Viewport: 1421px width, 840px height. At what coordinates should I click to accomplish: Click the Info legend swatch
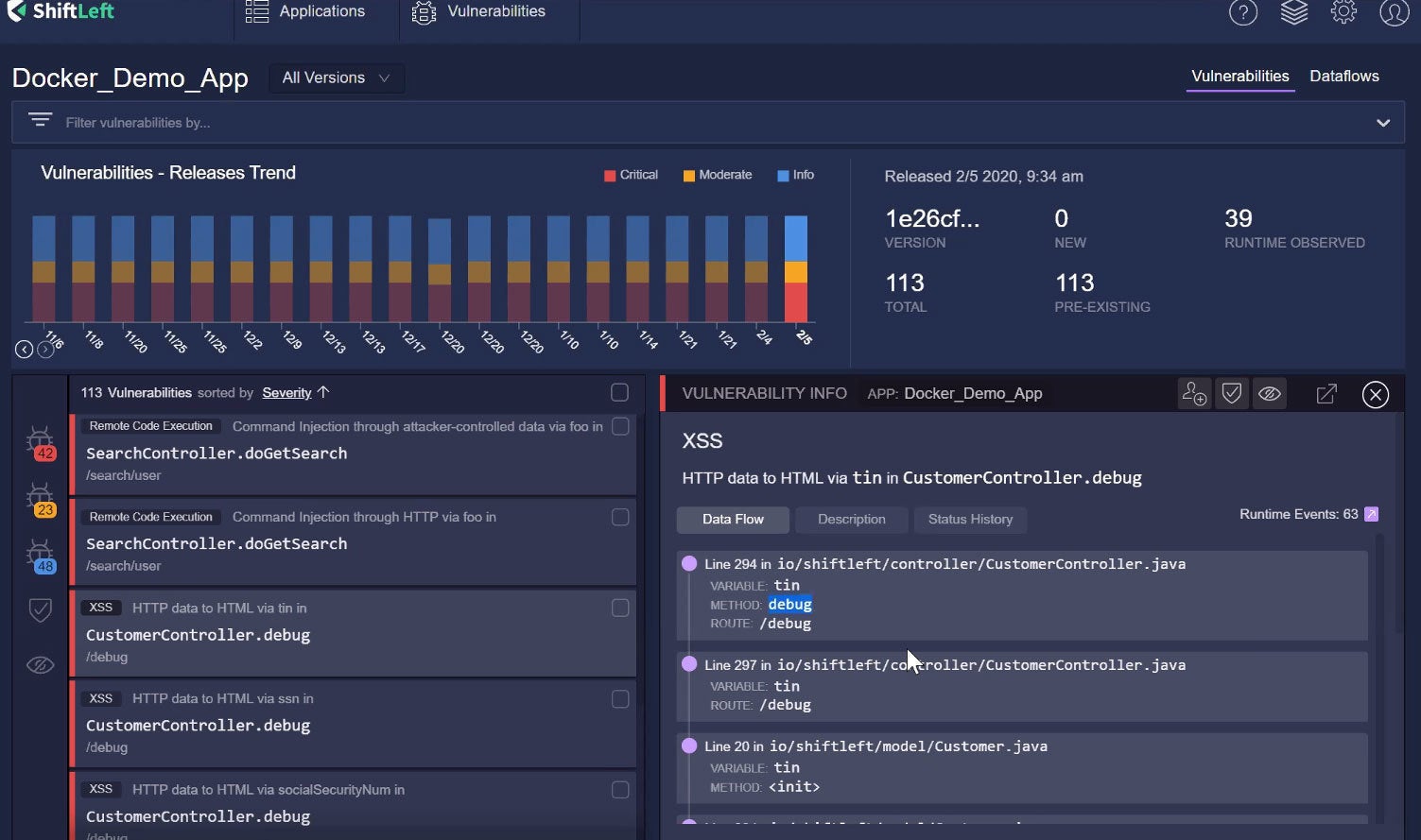pos(783,176)
